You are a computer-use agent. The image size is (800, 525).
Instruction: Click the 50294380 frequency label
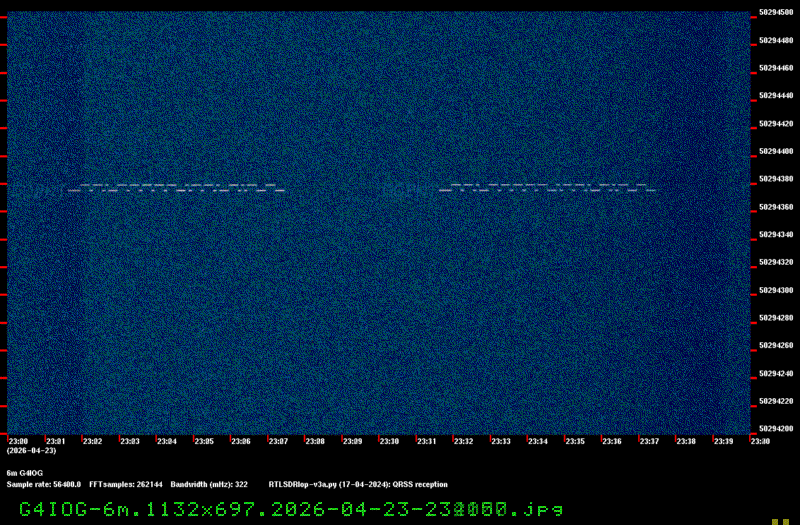(776, 179)
